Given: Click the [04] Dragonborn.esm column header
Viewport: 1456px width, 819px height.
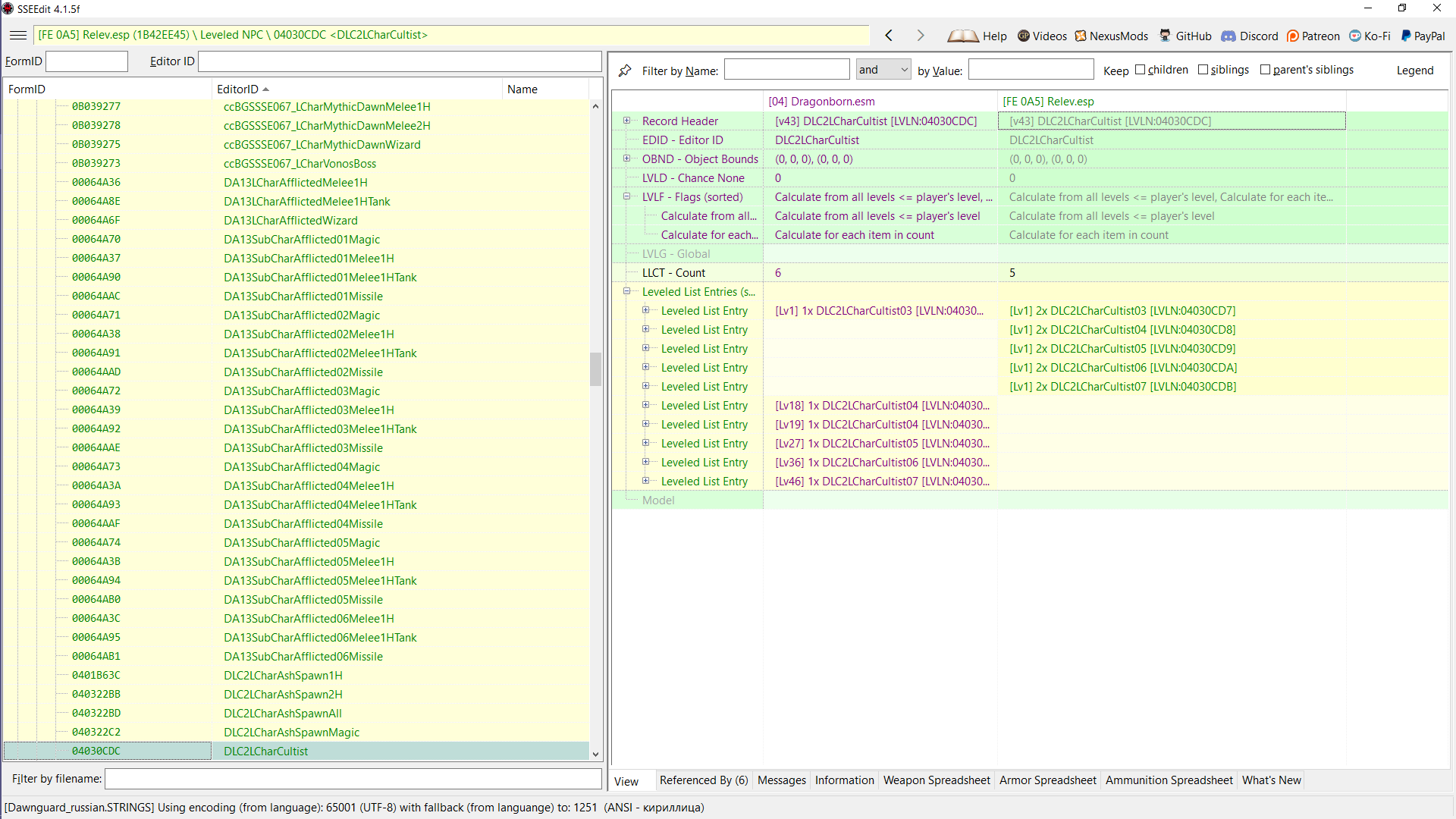Looking at the screenshot, I should coord(880,102).
